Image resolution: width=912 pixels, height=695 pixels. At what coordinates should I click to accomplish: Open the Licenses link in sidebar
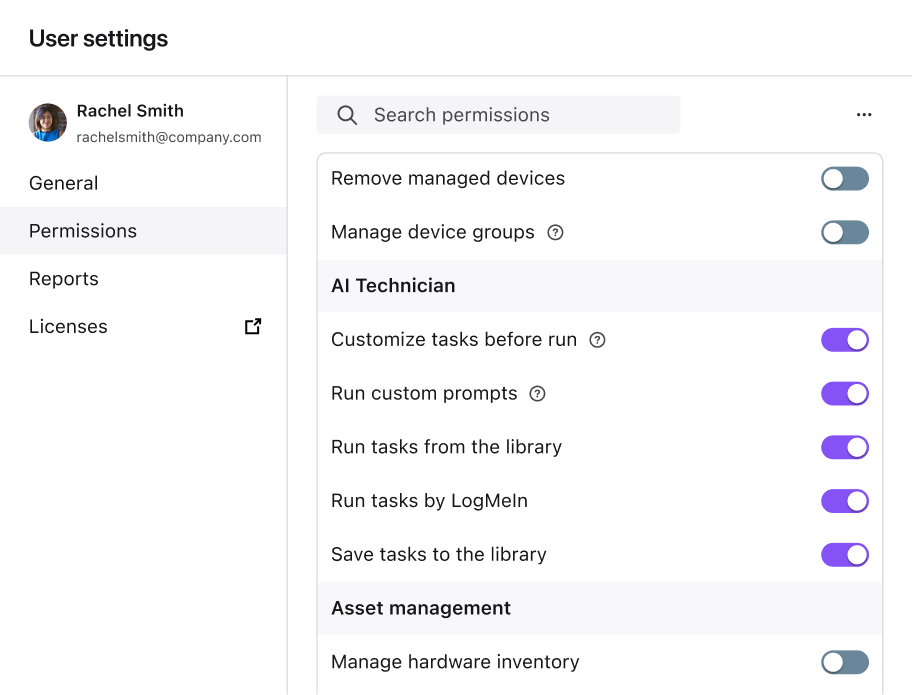68,327
